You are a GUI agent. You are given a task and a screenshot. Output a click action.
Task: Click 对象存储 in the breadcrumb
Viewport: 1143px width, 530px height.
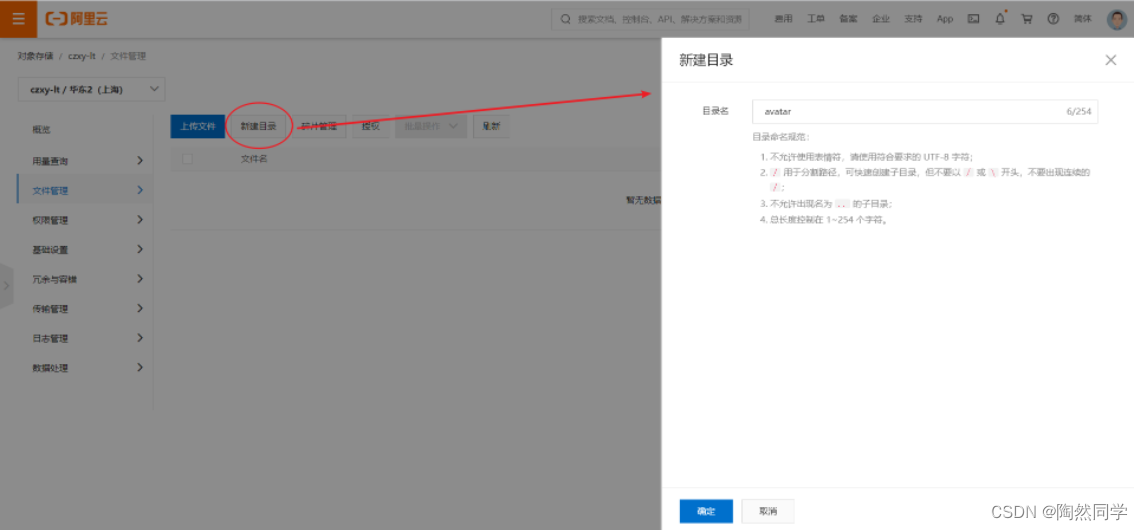(x=35, y=56)
